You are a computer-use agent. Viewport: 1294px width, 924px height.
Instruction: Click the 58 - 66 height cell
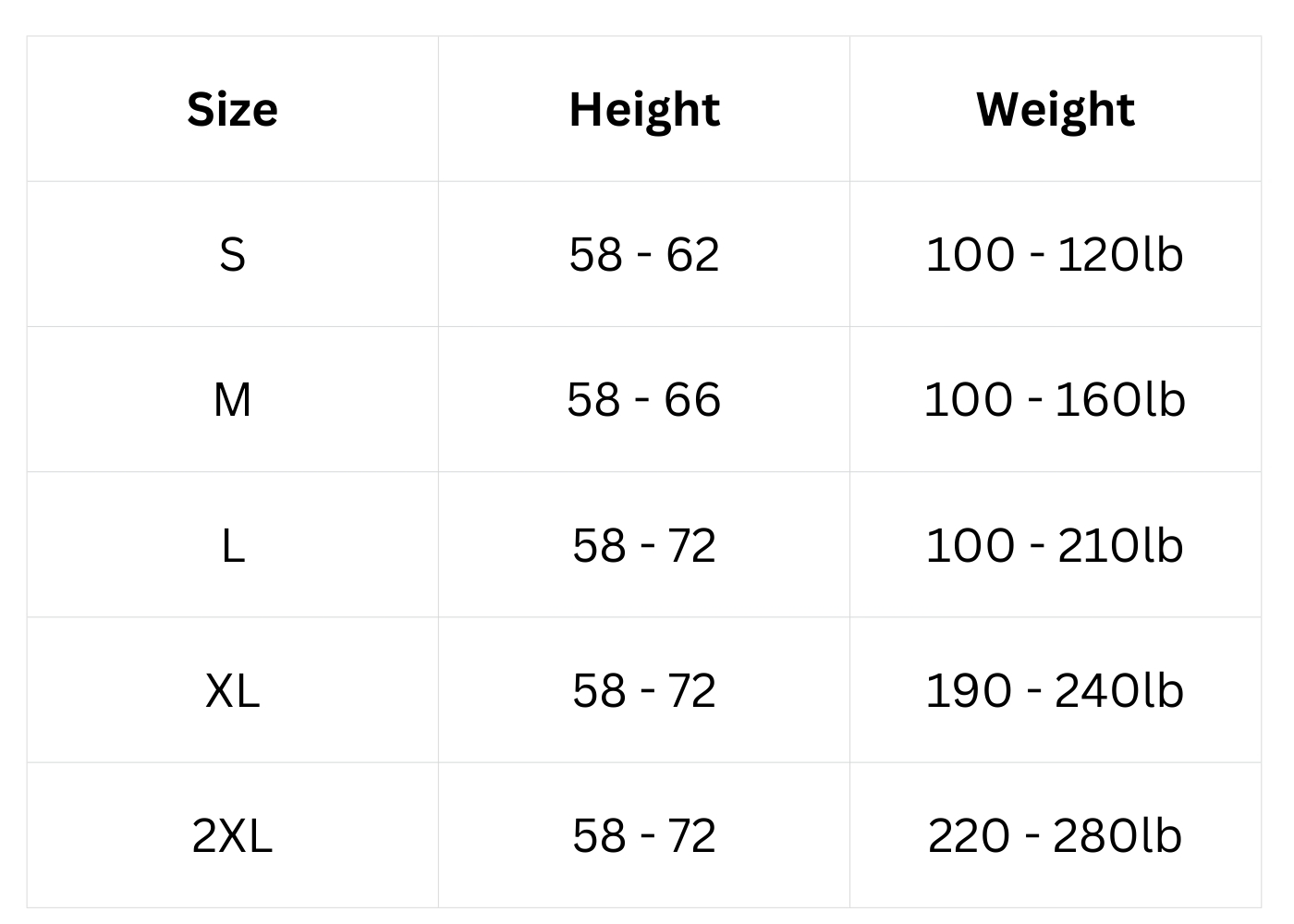(644, 399)
